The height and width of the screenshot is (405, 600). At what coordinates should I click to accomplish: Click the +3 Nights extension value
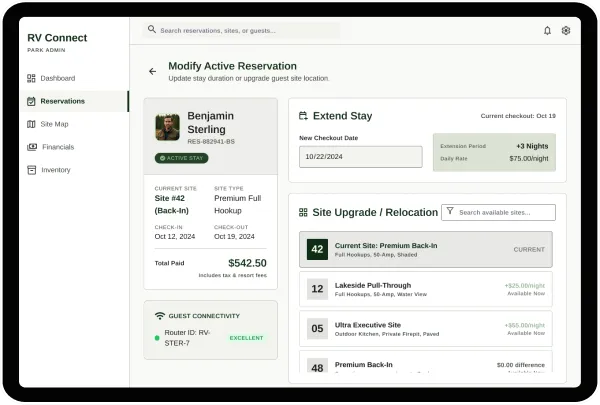pyautogui.click(x=532, y=146)
